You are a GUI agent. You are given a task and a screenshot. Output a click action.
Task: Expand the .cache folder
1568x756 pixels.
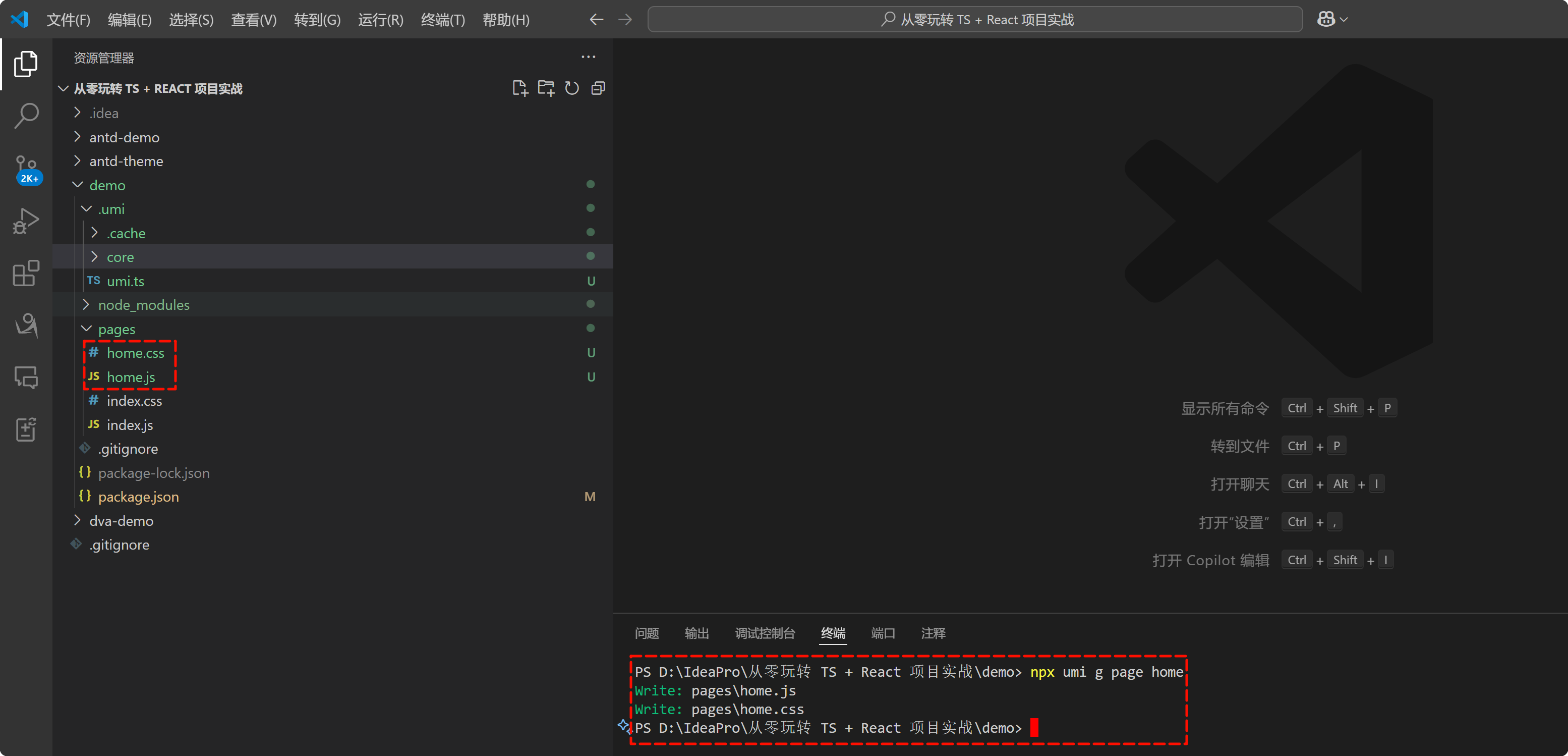[x=333, y=233]
